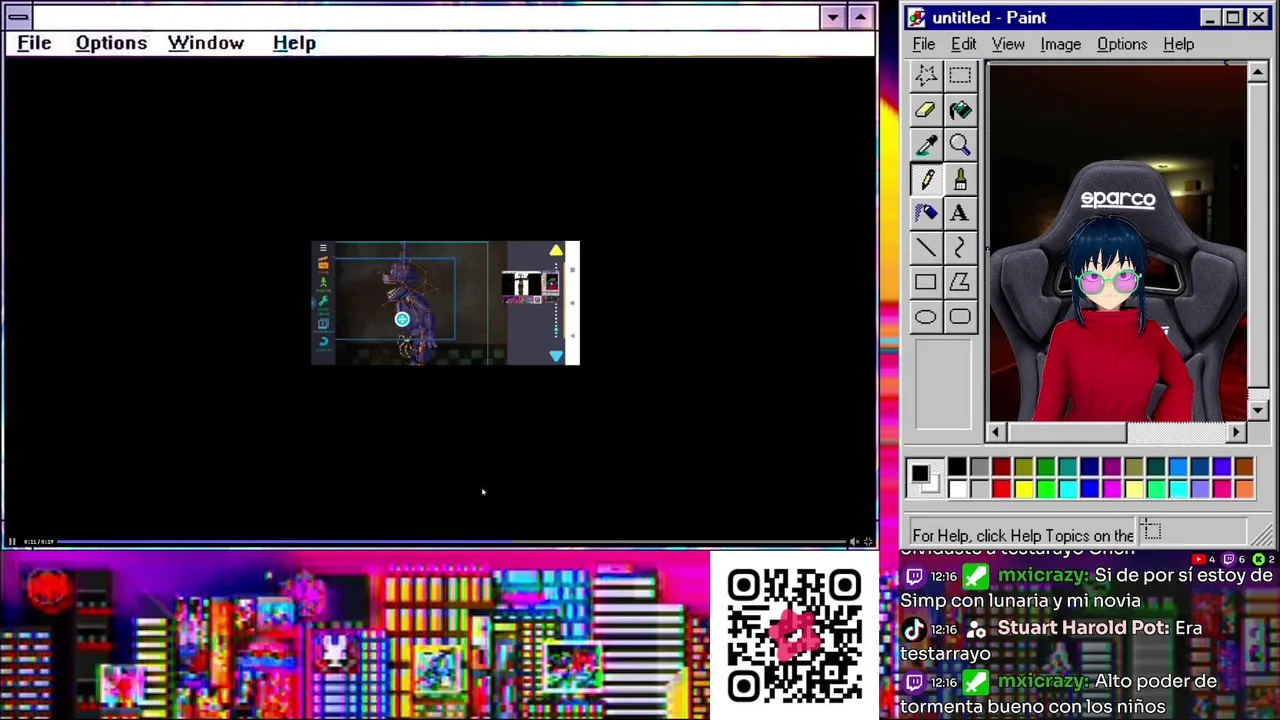Open the Help menu in left window
Image resolution: width=1280 pixels, height=720 pixels.
click(294, 43)
